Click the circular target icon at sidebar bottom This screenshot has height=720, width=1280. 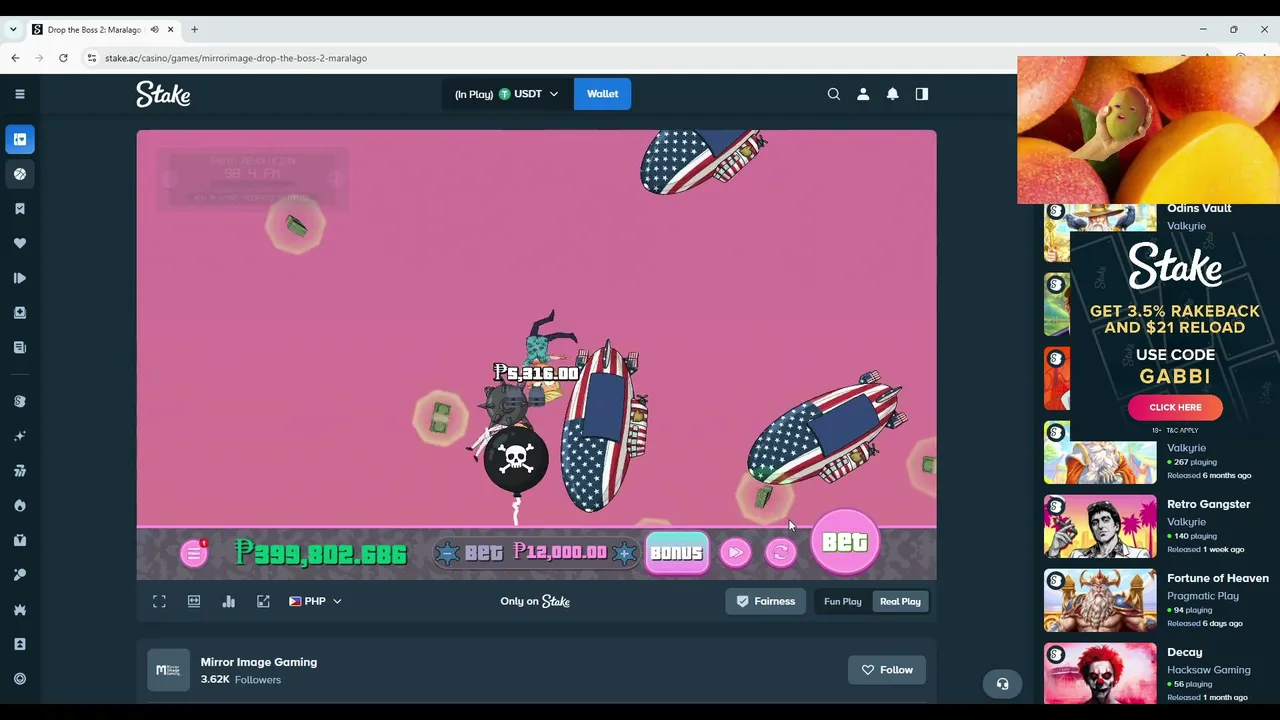[x=19, y=679]
